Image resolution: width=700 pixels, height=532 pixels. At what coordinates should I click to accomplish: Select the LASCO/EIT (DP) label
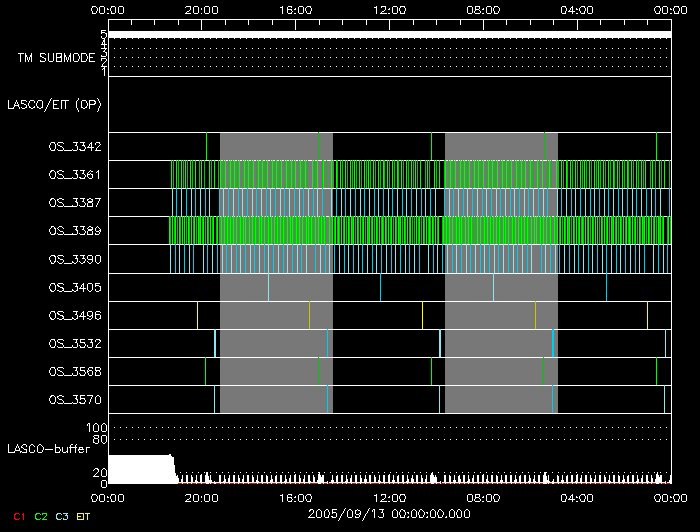point(54,104)
